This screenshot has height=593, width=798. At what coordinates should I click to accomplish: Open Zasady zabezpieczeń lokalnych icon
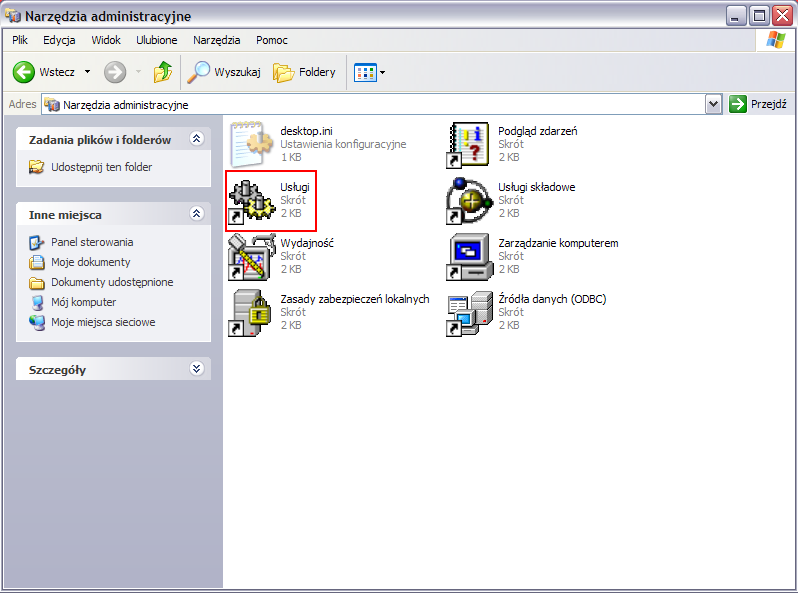(251, 313)
